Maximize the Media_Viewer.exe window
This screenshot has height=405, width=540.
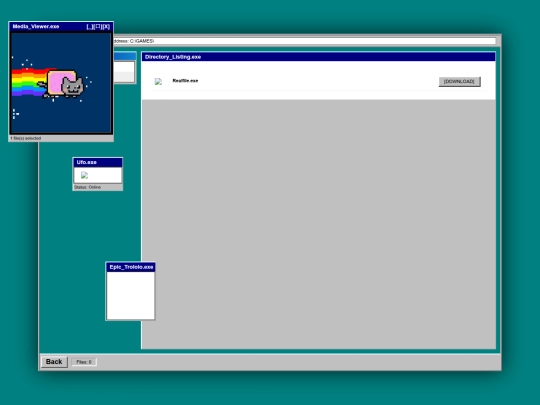[x=97, y=27]
